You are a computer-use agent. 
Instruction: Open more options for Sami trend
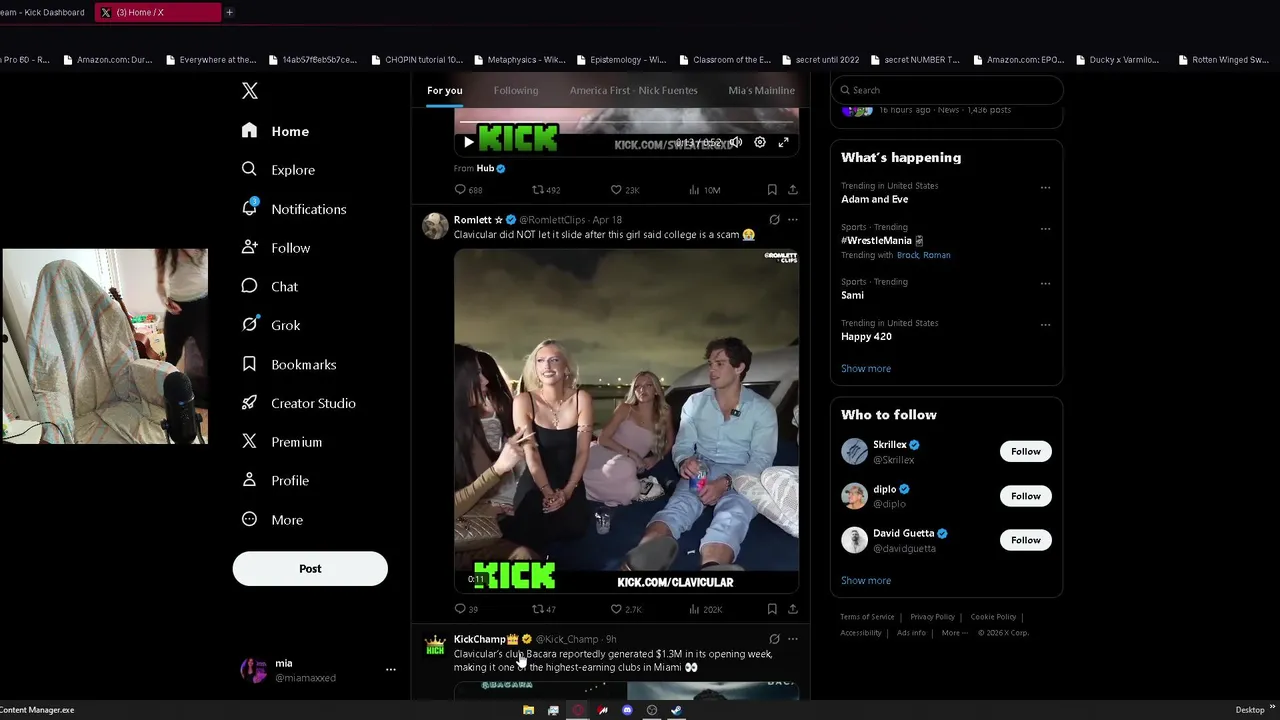click(1045, 284)
